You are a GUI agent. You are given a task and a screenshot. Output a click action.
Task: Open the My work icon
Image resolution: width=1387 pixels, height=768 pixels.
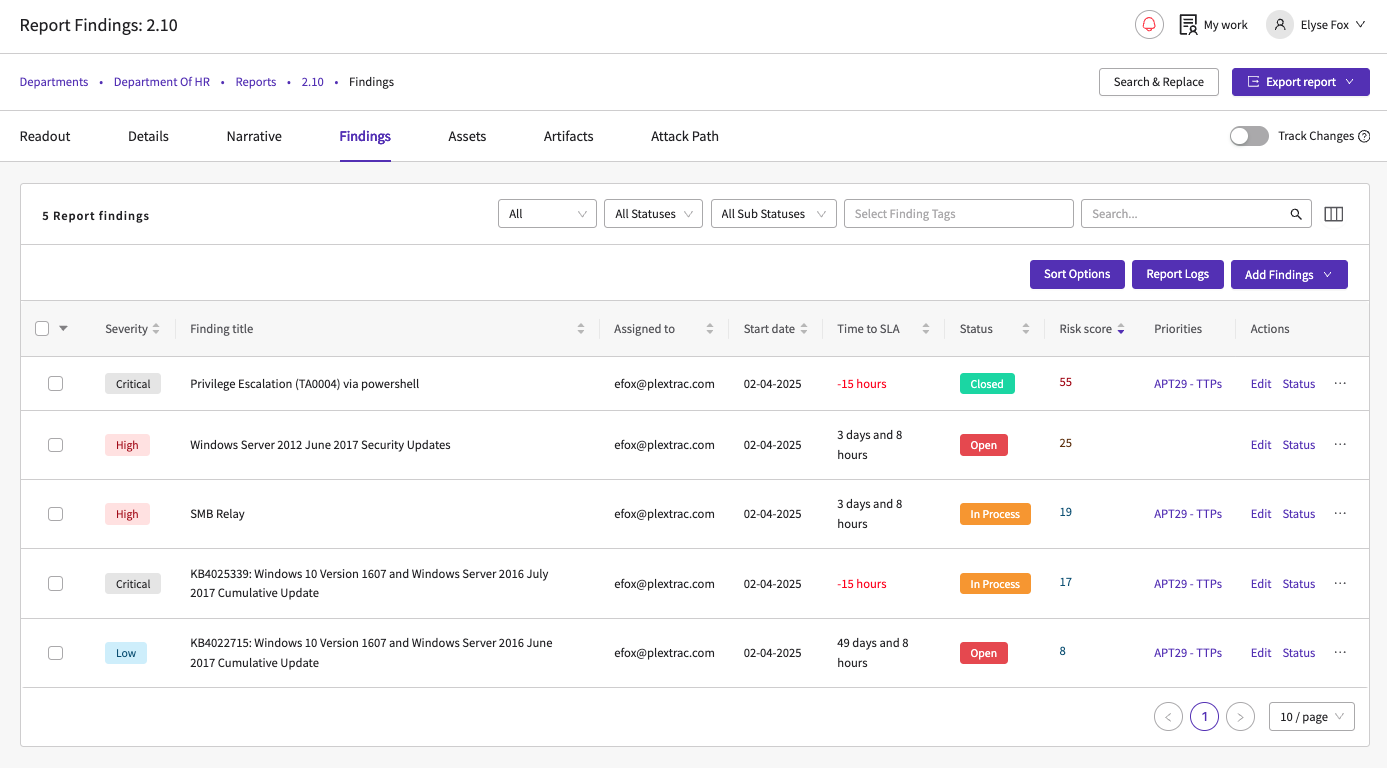(x=1188, y=25)
